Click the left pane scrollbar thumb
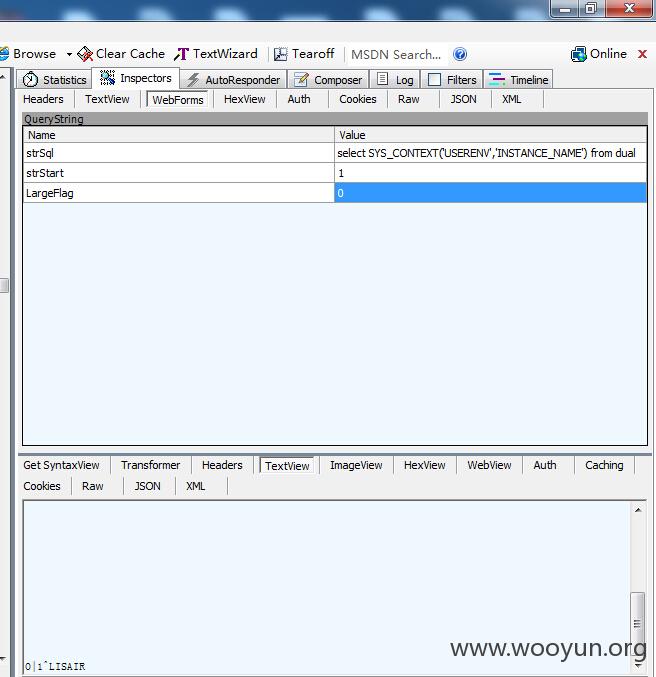This screenshot has width=656, height=677. pos(4,285)
